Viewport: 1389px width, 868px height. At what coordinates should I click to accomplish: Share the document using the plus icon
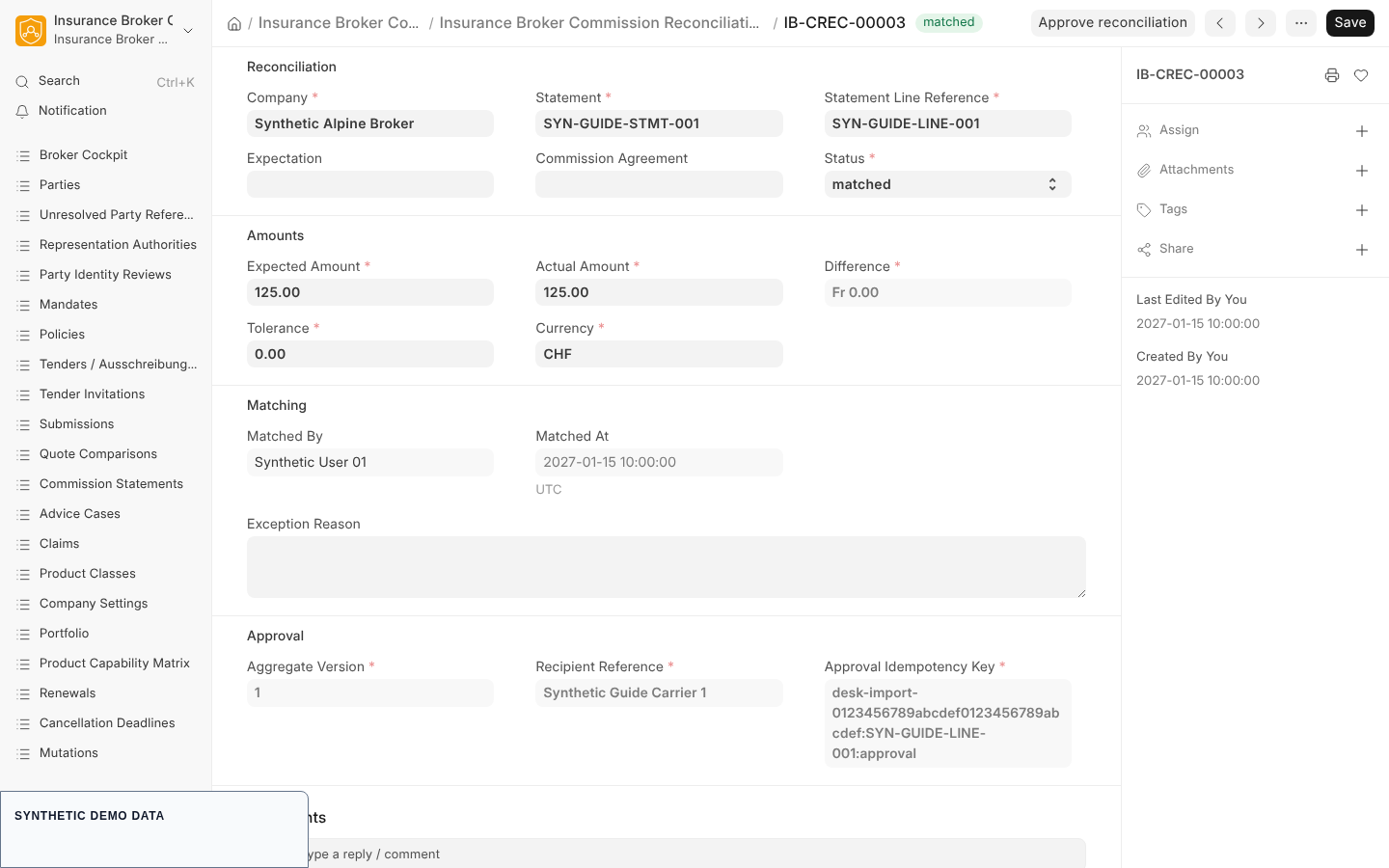[1362, 250]
